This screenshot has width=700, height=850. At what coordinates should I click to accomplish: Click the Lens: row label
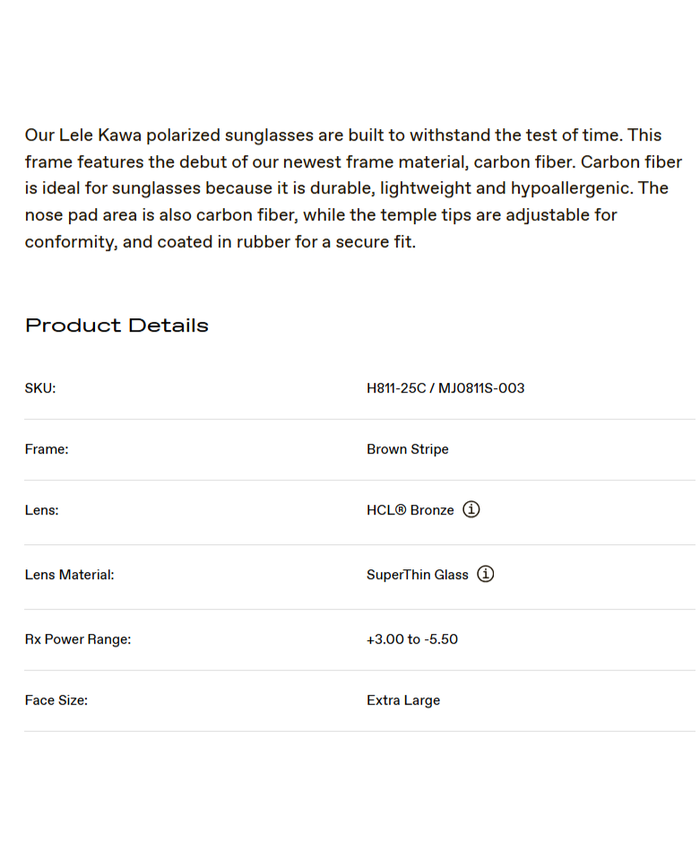click(42, 510)
